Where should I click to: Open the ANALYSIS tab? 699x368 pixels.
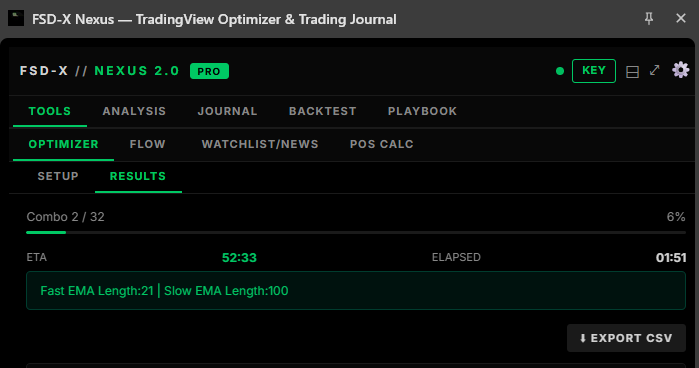134,111
